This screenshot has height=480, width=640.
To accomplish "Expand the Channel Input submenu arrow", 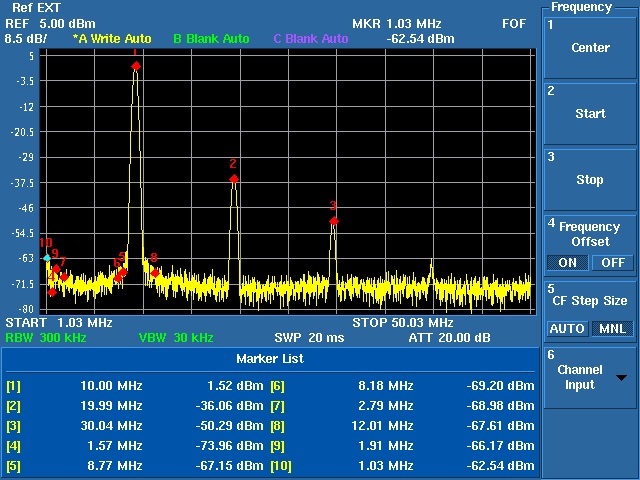I will tap(622, 377).
